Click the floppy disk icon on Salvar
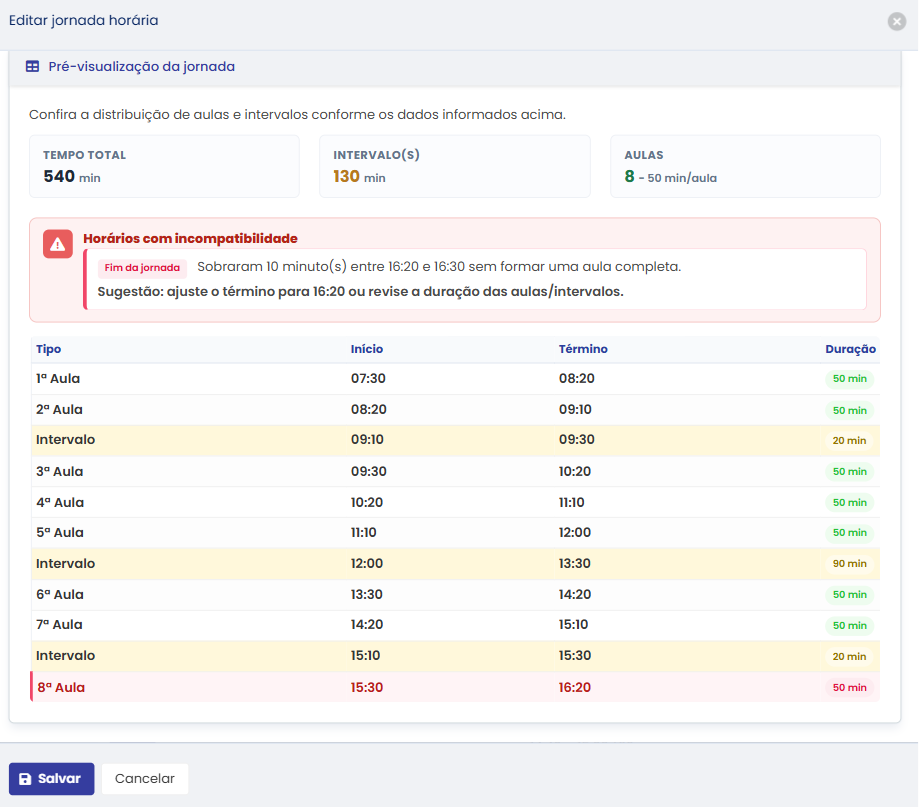The image size is (919, 808). click(x=25, y=779)
